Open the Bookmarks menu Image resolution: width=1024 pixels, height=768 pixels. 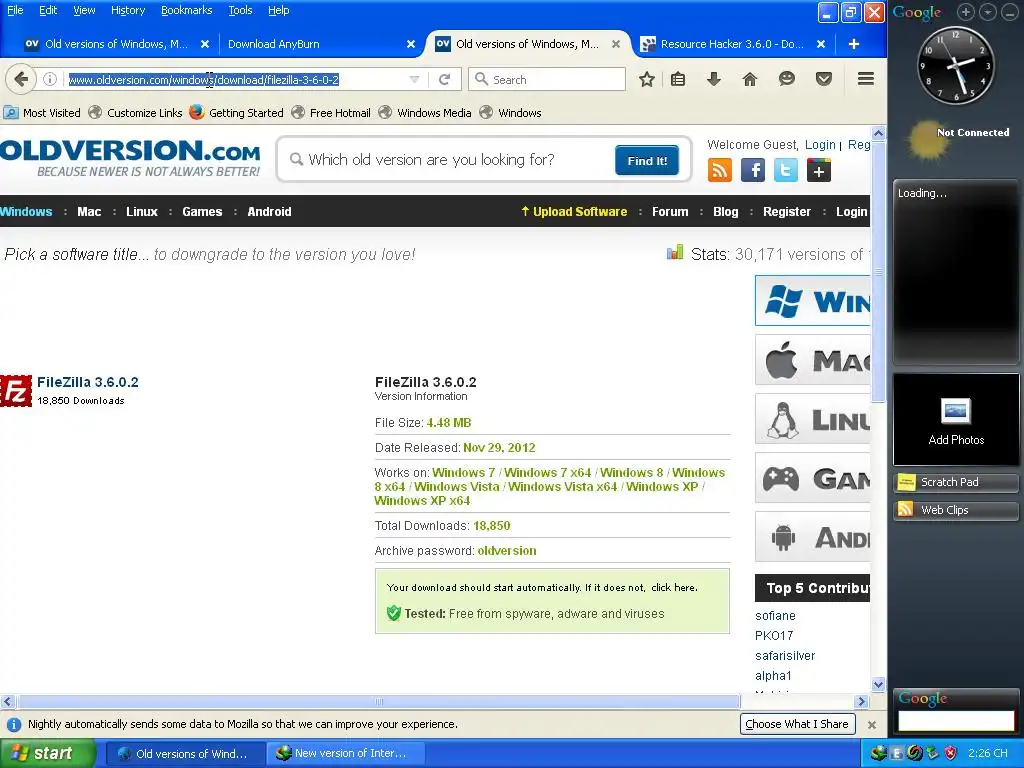click(x=186, y=10)
